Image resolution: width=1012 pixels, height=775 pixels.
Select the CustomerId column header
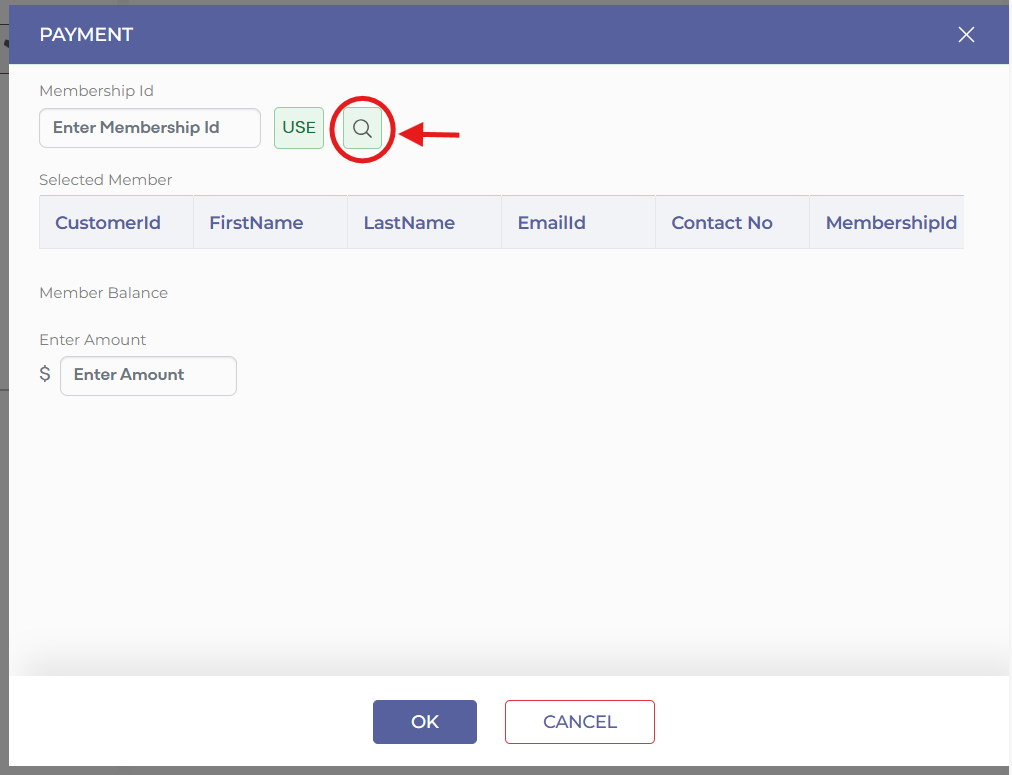click(x=108, y=223)
